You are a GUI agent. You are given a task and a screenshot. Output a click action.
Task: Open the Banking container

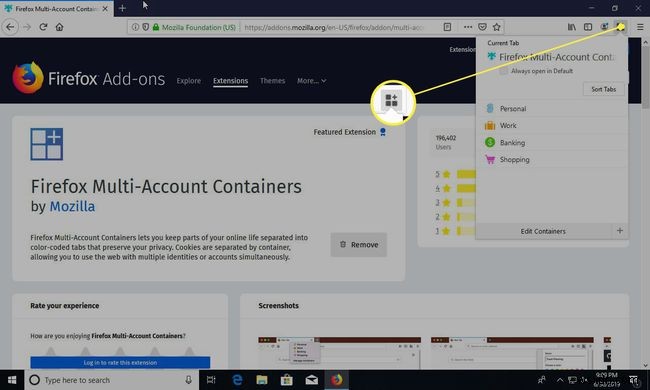point(552,143)
